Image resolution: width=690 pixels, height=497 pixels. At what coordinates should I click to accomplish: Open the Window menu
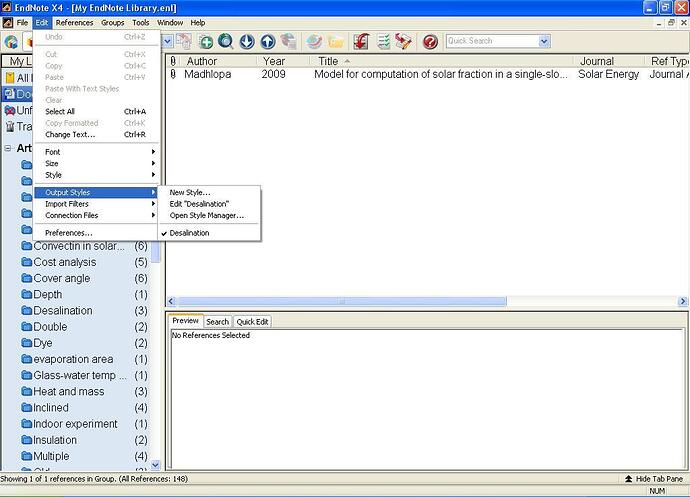pos(170,22)
